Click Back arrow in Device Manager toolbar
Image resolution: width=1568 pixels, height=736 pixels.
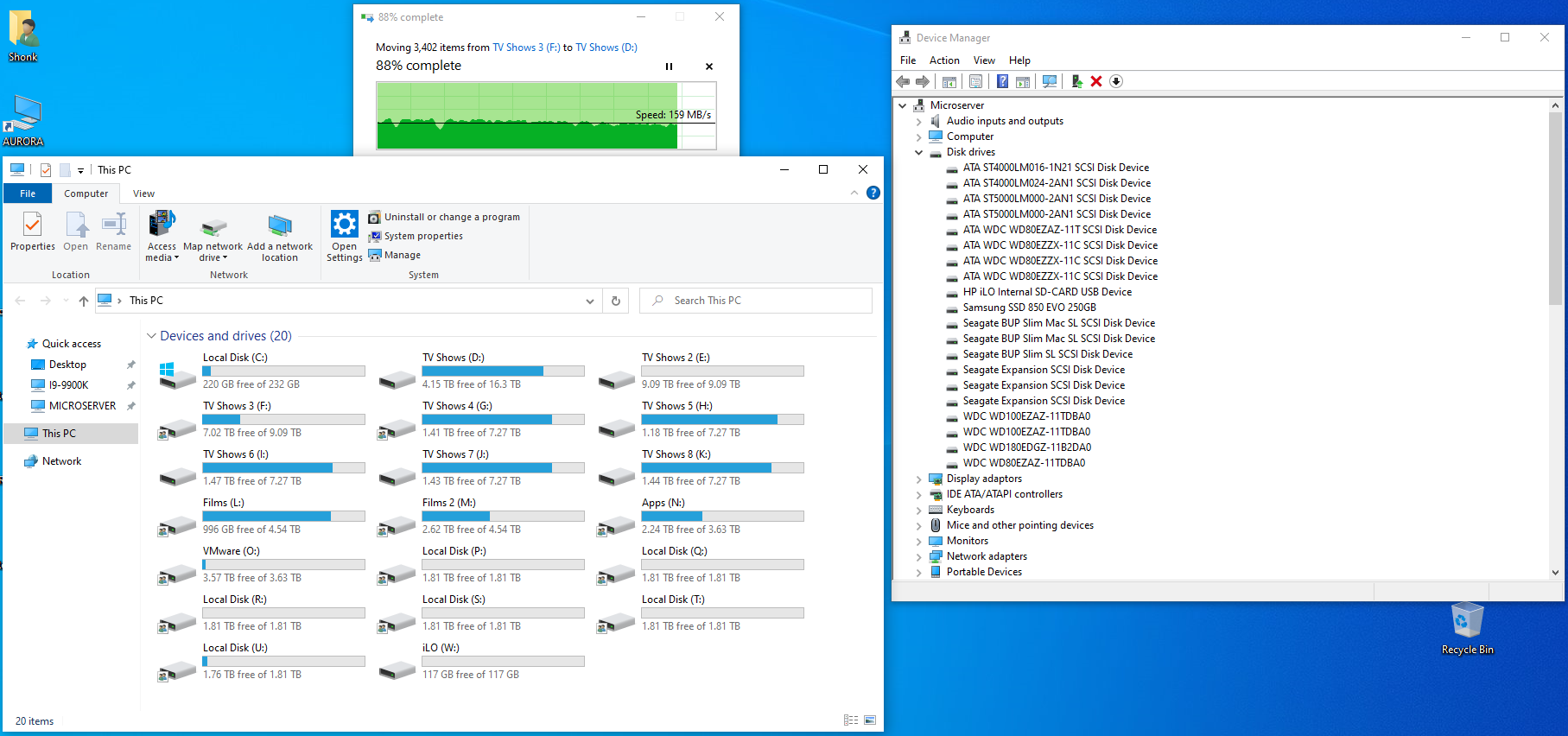903,81
